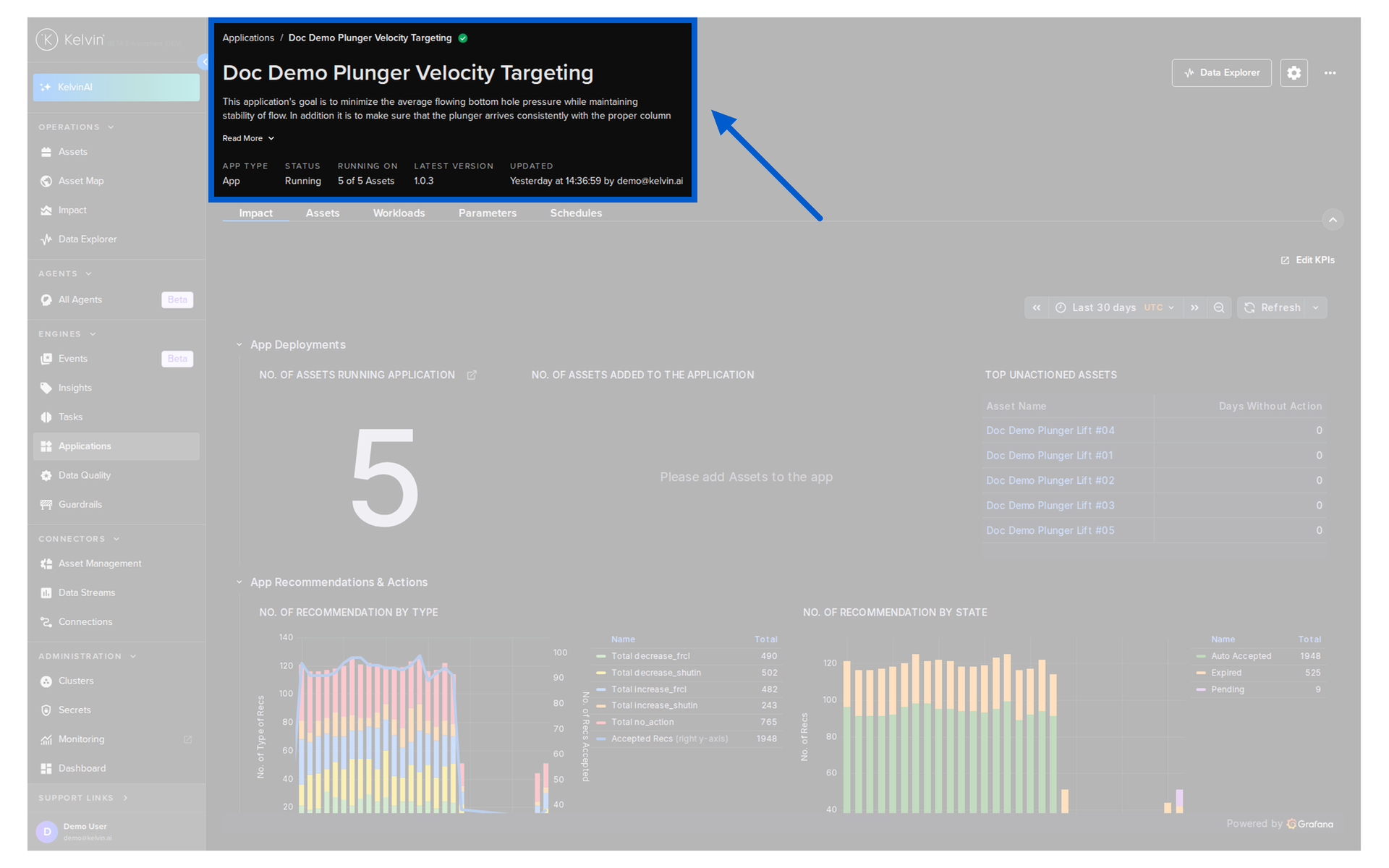Shift time range forward
Viewport: 1389px width, 868px height.
point(1194,307)
